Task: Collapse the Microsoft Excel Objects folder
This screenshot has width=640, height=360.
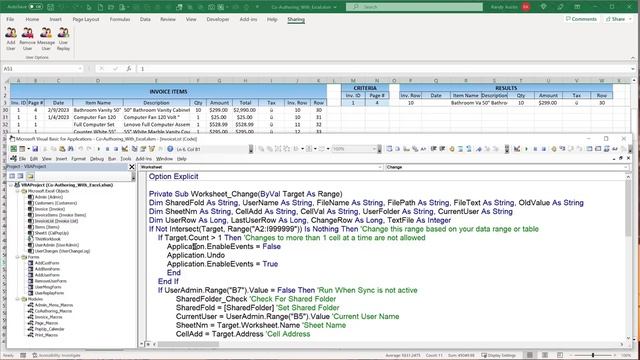Action: [x=18, y=191]
